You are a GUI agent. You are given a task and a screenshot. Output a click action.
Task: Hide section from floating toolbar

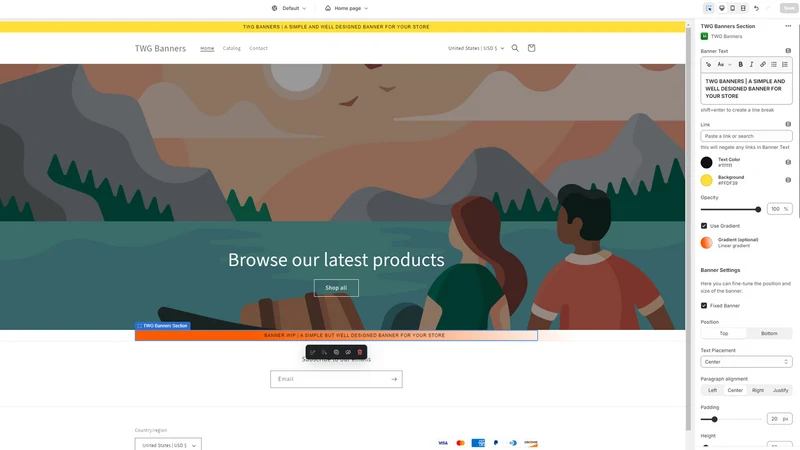coord(348,352)
